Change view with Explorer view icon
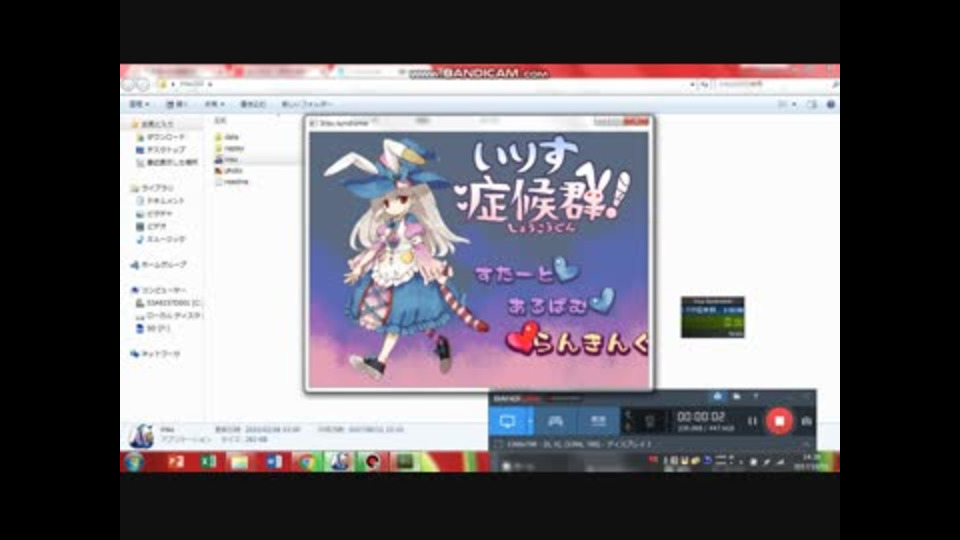This screenshot has height=540, width=960. 783,105
